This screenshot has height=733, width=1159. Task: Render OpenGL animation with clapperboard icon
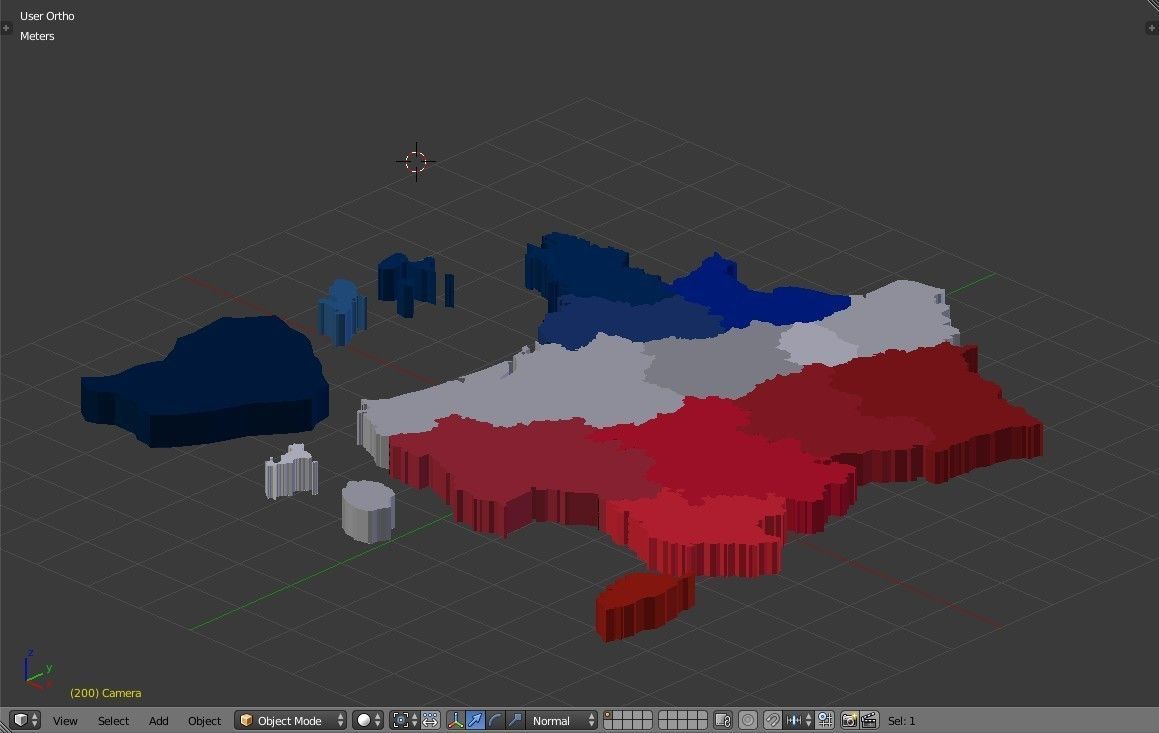(869, 720)
